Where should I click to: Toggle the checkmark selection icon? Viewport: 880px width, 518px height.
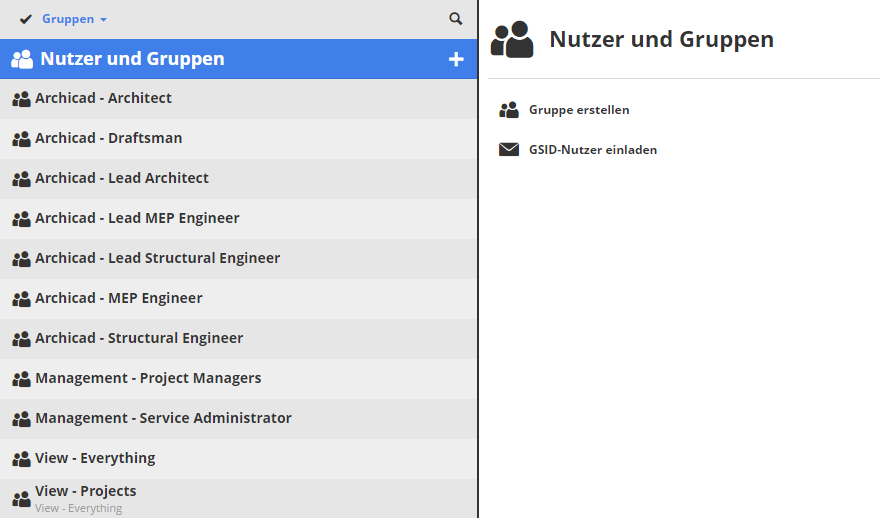tap(26, 19)
